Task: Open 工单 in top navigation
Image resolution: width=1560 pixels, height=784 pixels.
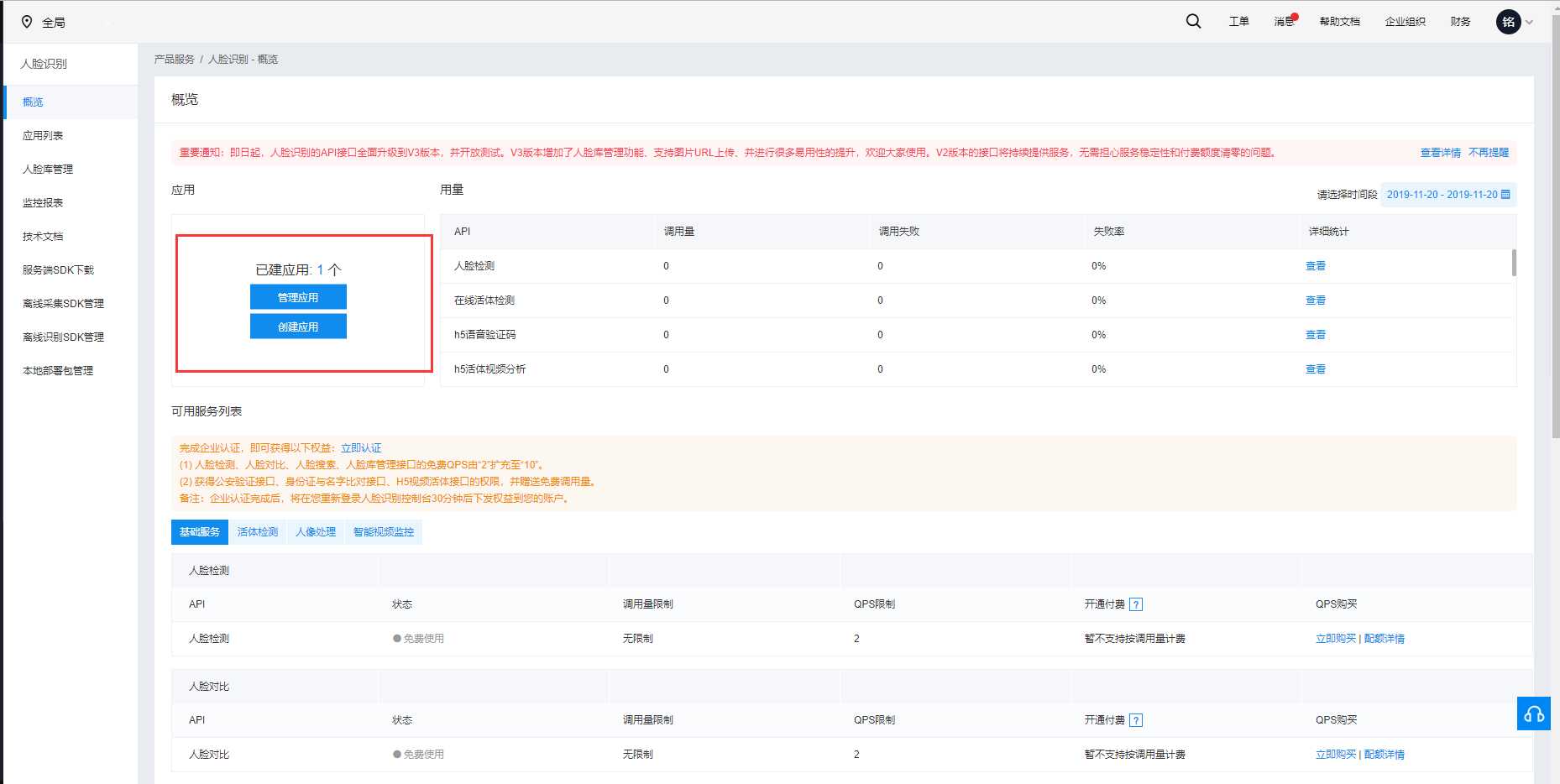Action: coord(1238,22)
